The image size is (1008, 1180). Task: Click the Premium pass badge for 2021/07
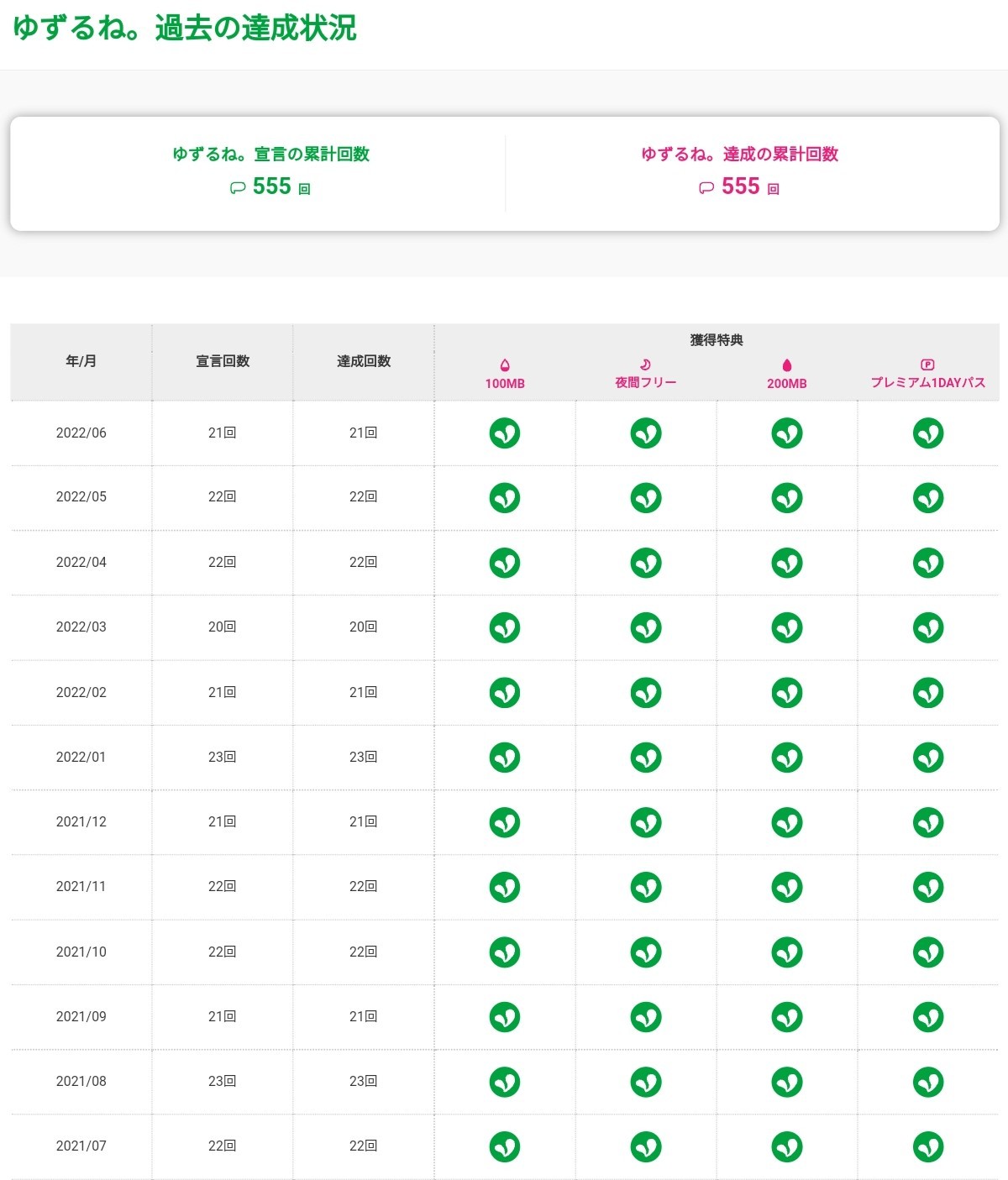pyautogui.click(x=928, y=1146)
